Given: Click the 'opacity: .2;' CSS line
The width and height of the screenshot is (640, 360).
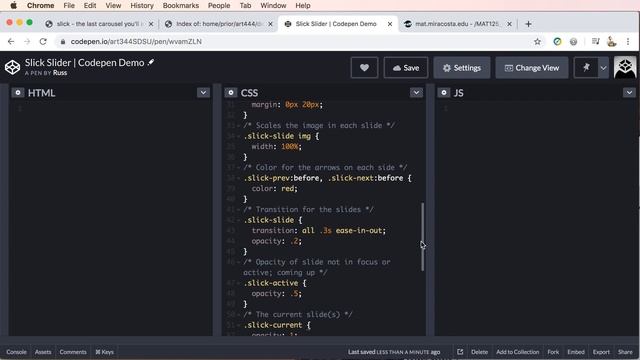Looking at the screenshot, I should [276, 241].
